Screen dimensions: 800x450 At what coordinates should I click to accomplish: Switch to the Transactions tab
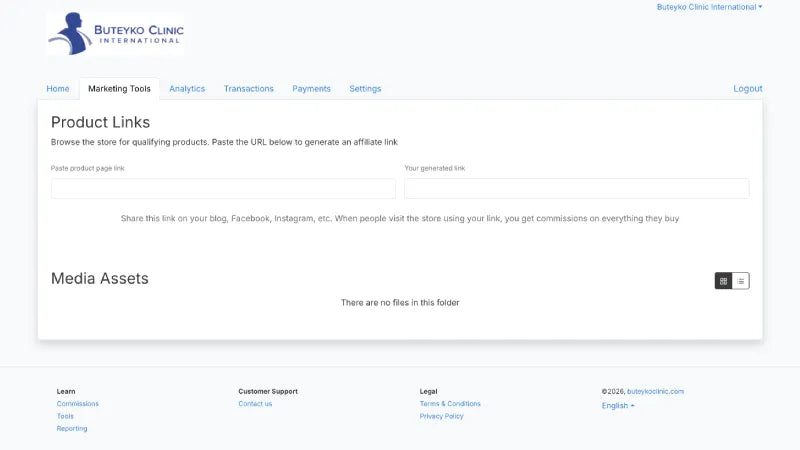point(248,89)
